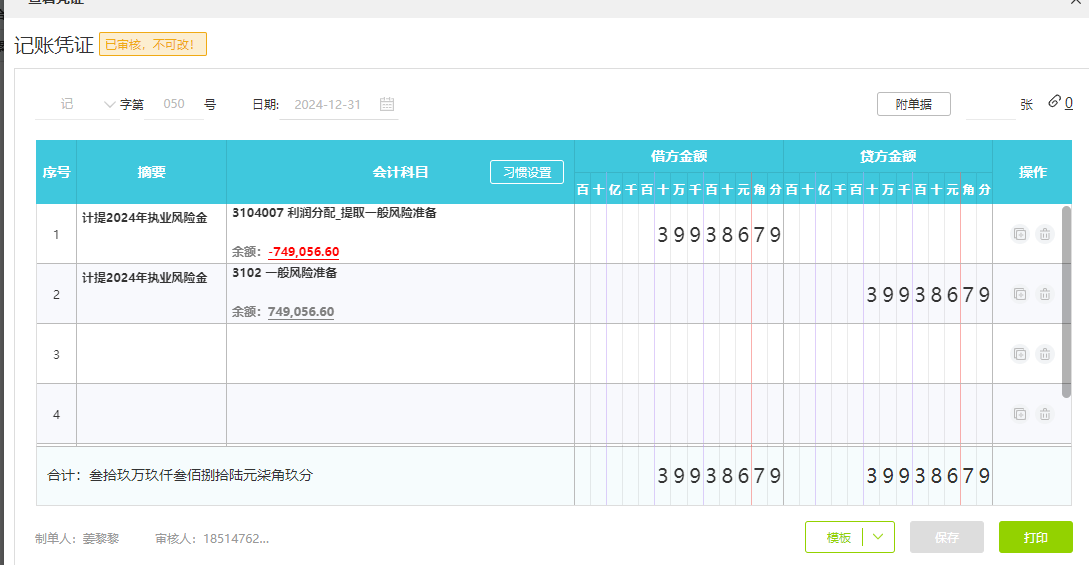
Task: Click the balance link 749,056.60 in row 2
Action: 301,312
